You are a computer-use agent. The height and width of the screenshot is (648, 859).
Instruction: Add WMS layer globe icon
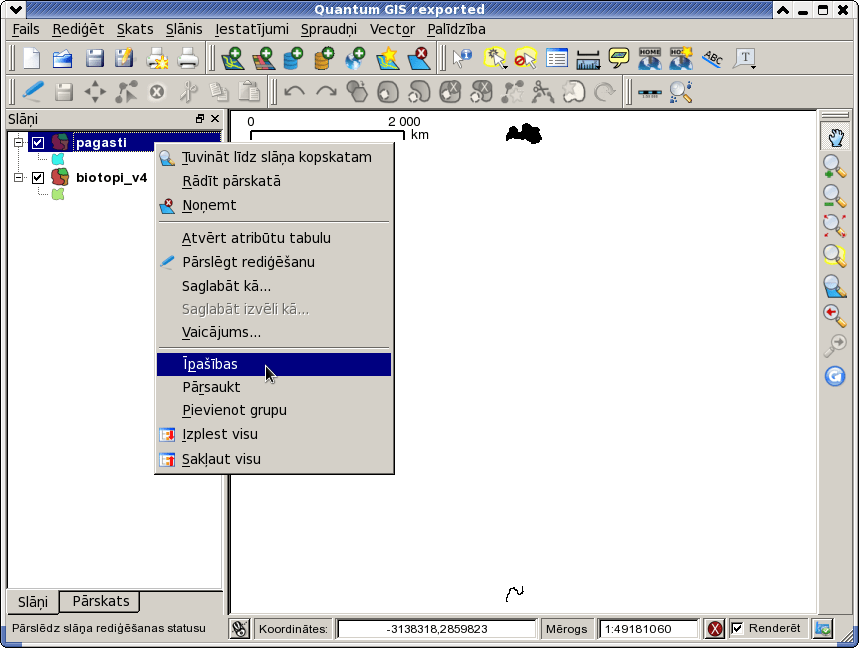[x=356, y=58]
